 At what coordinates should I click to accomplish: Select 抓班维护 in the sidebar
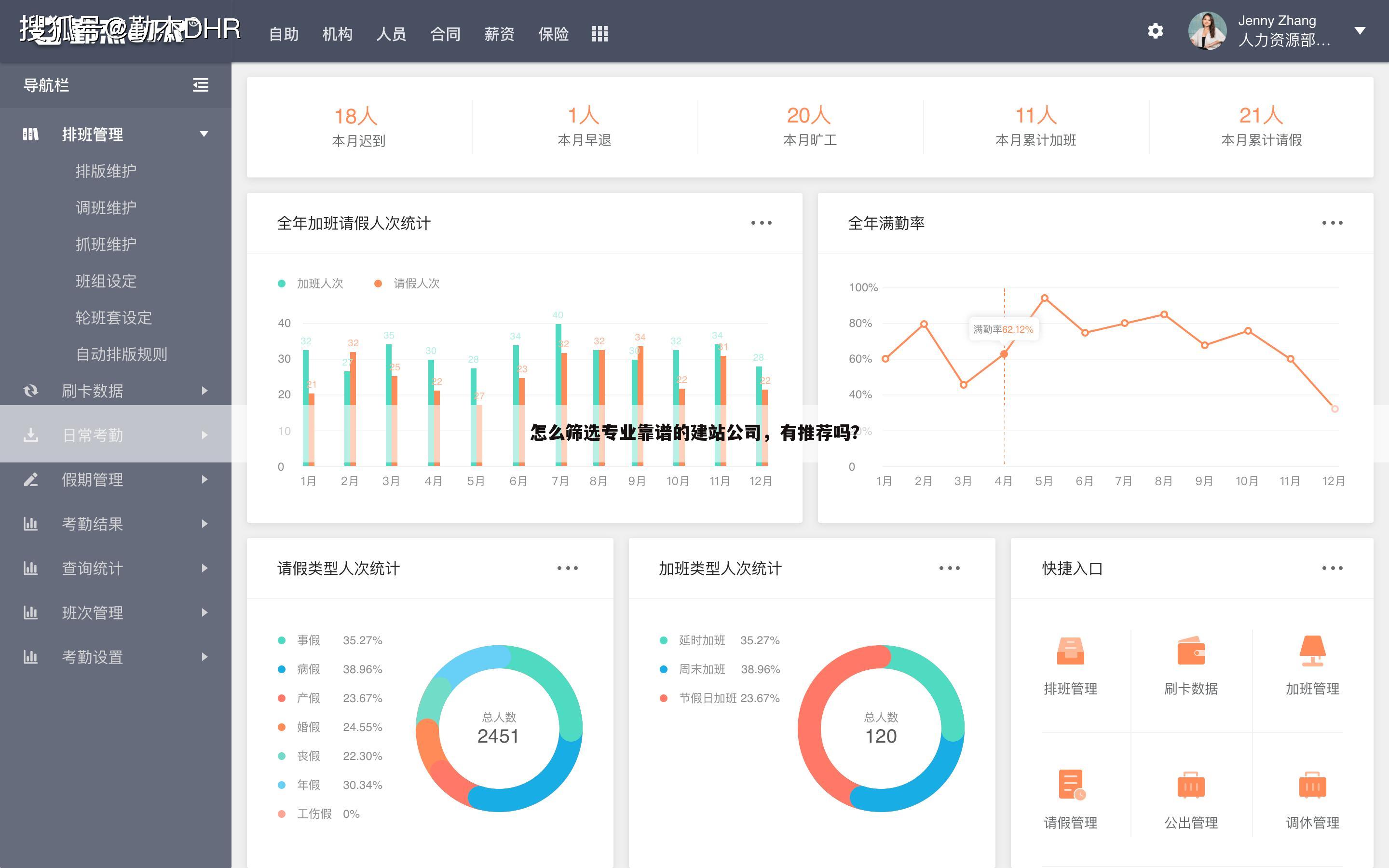coord(106,244)
